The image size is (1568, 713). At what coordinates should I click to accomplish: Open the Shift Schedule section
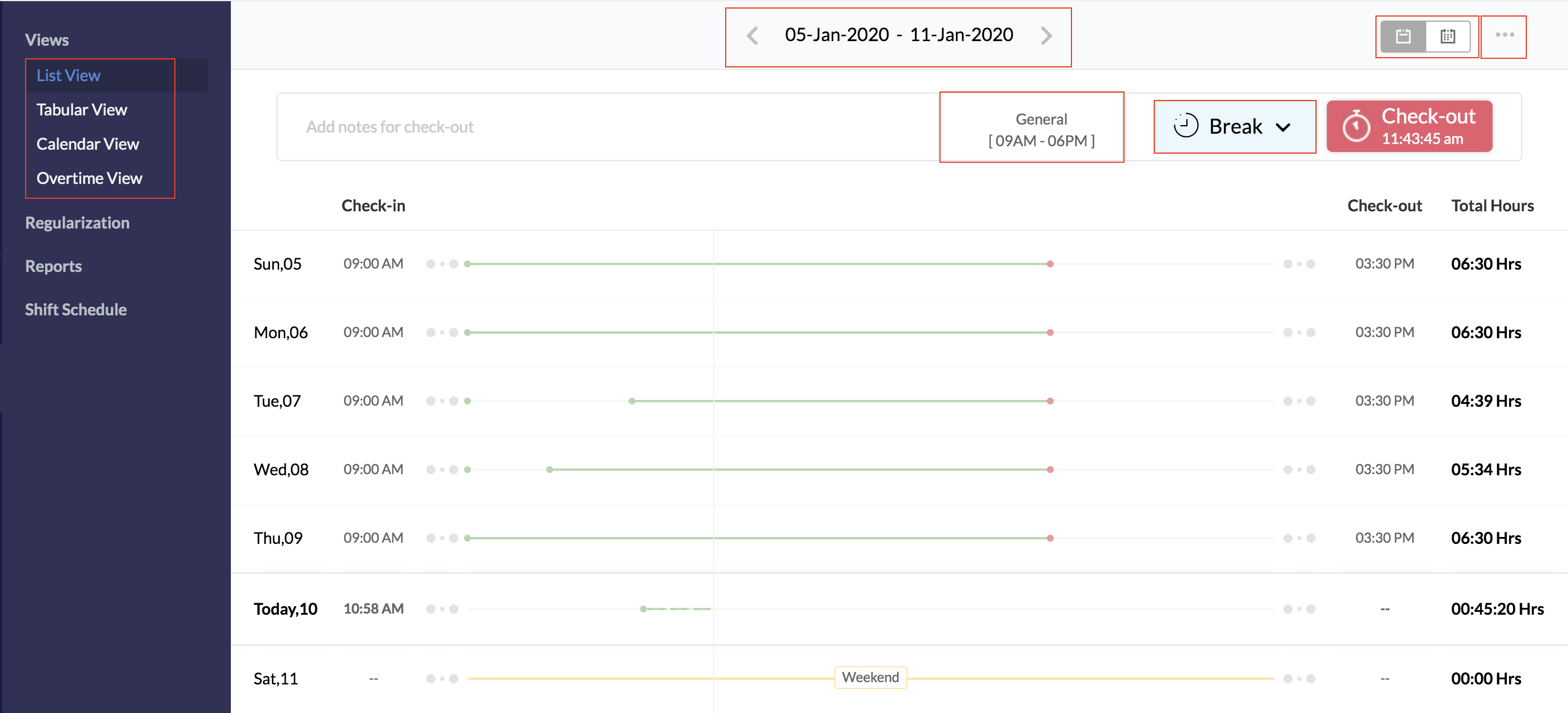click(x=75, y=309)
